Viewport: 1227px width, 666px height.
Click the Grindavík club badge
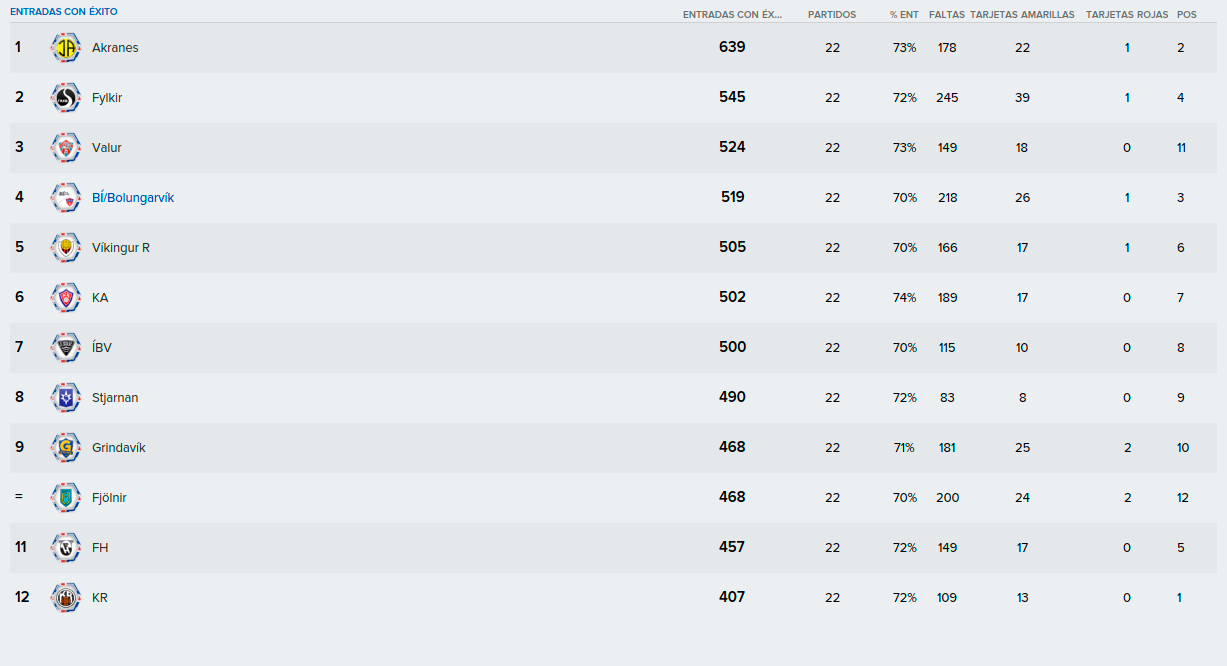point(66,448)
